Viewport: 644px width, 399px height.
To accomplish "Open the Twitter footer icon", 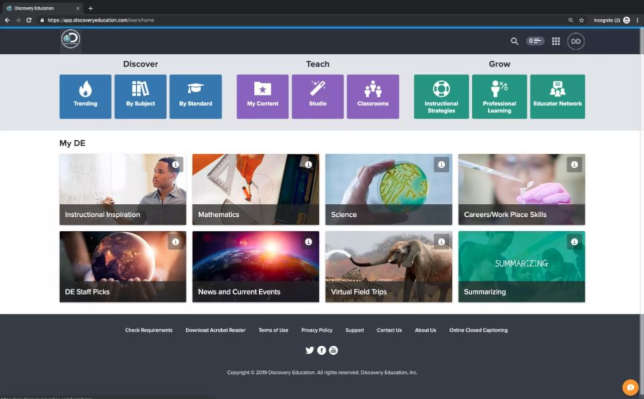I will [310, 350].
